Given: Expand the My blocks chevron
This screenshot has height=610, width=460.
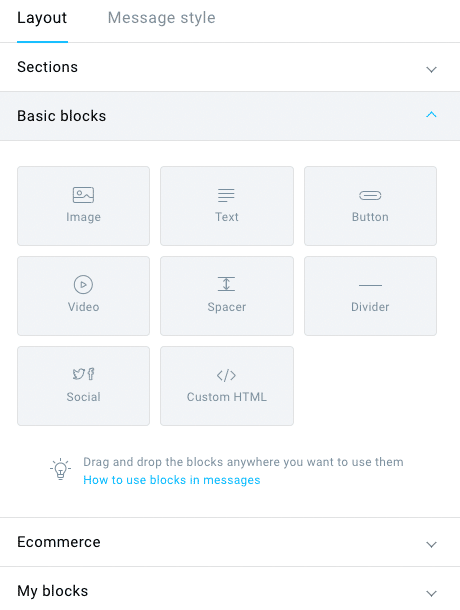Looking at the screenshot, I should [x=431, y=593].
